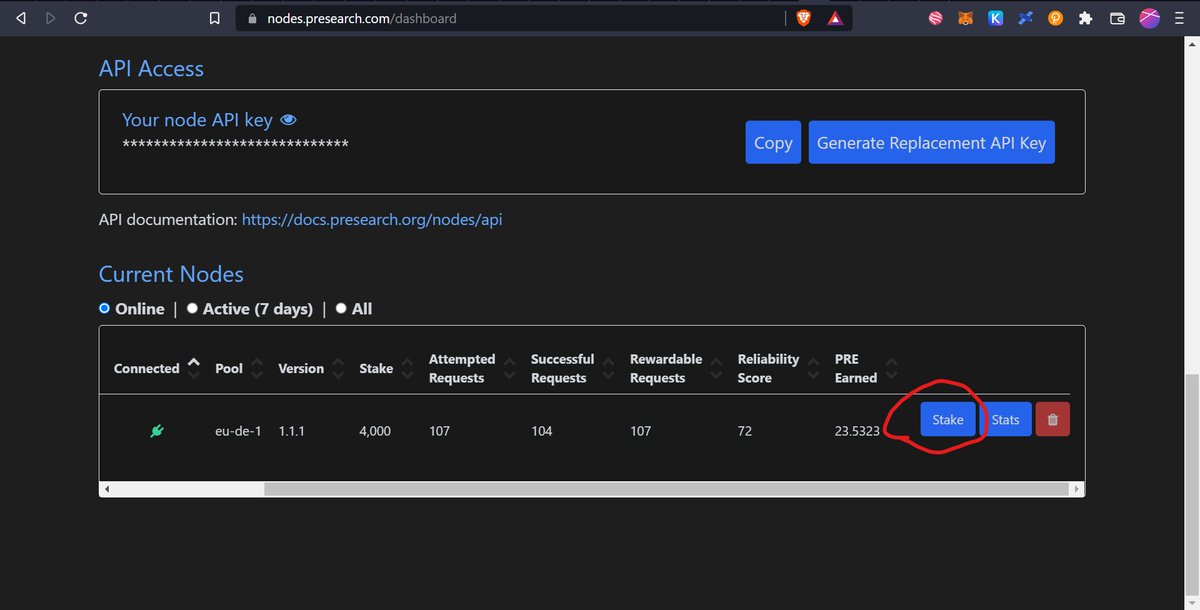
Task: Click the browser forward arrow
Action: click(51, 18)
